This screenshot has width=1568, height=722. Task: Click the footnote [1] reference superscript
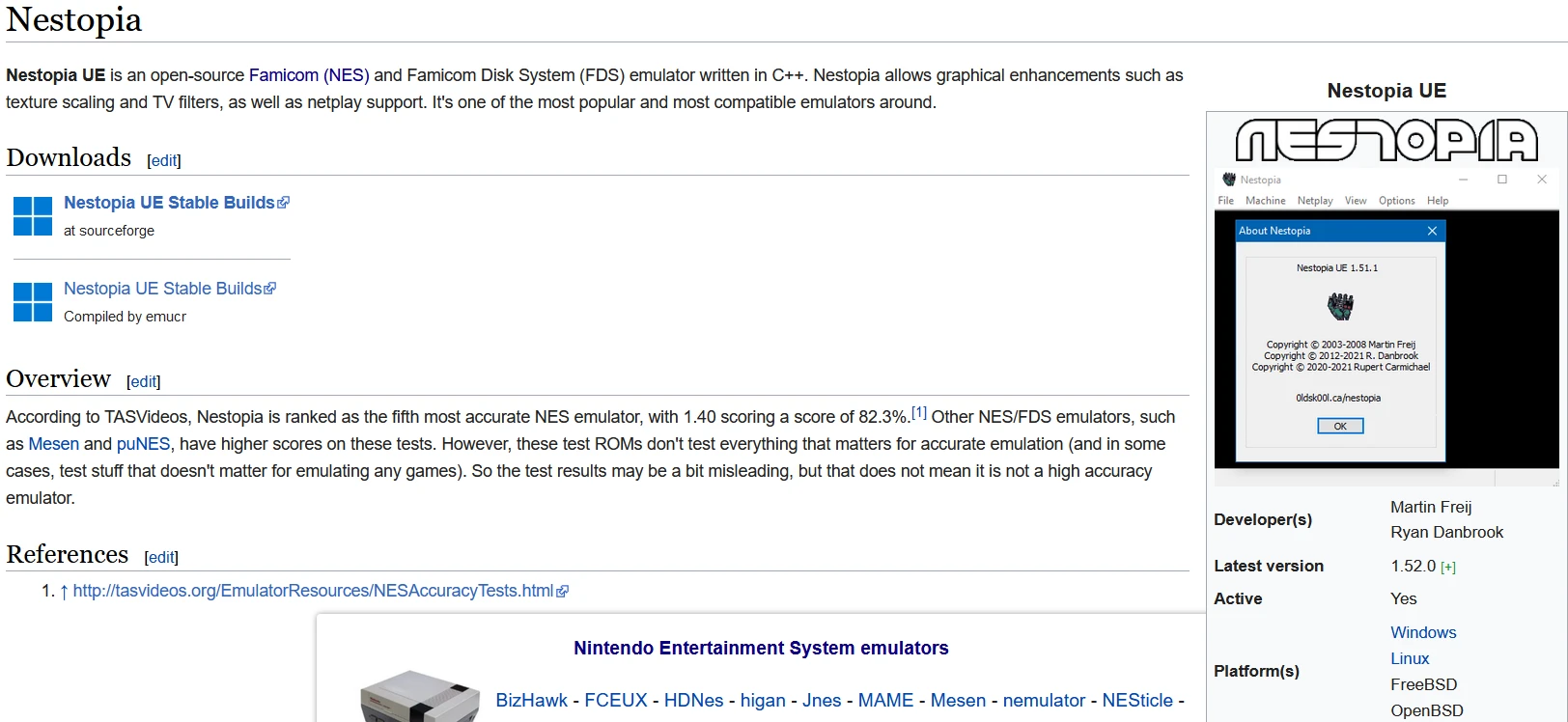919,412
